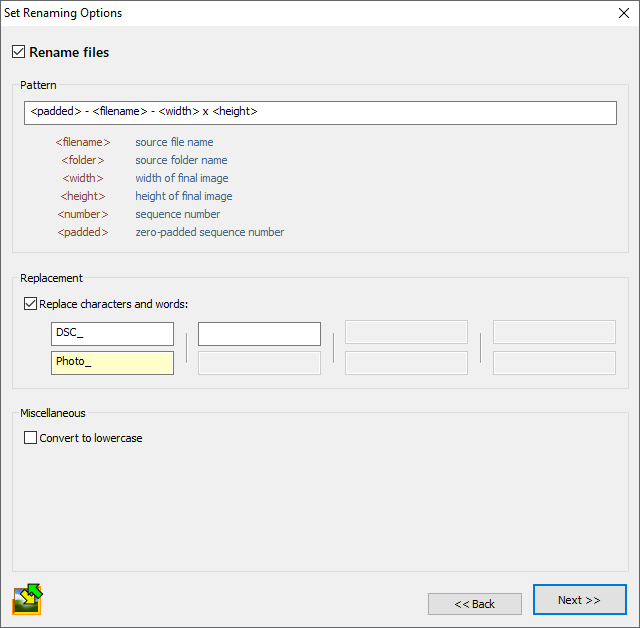Insert the <folder> tag into pattern
This screenshot has width=640, height=628.
click(83, 160)
